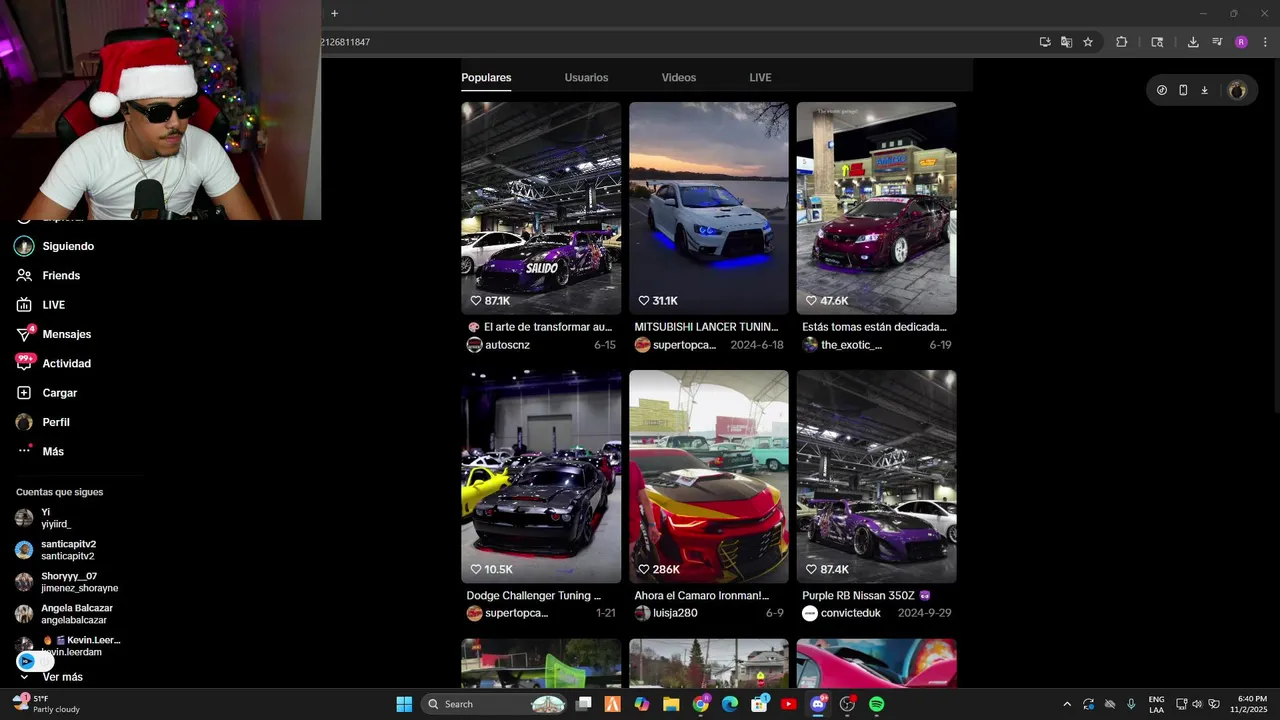1280x720 pixels.
Task: Open Chrome three-dot menu
Action: point(1263,42)
